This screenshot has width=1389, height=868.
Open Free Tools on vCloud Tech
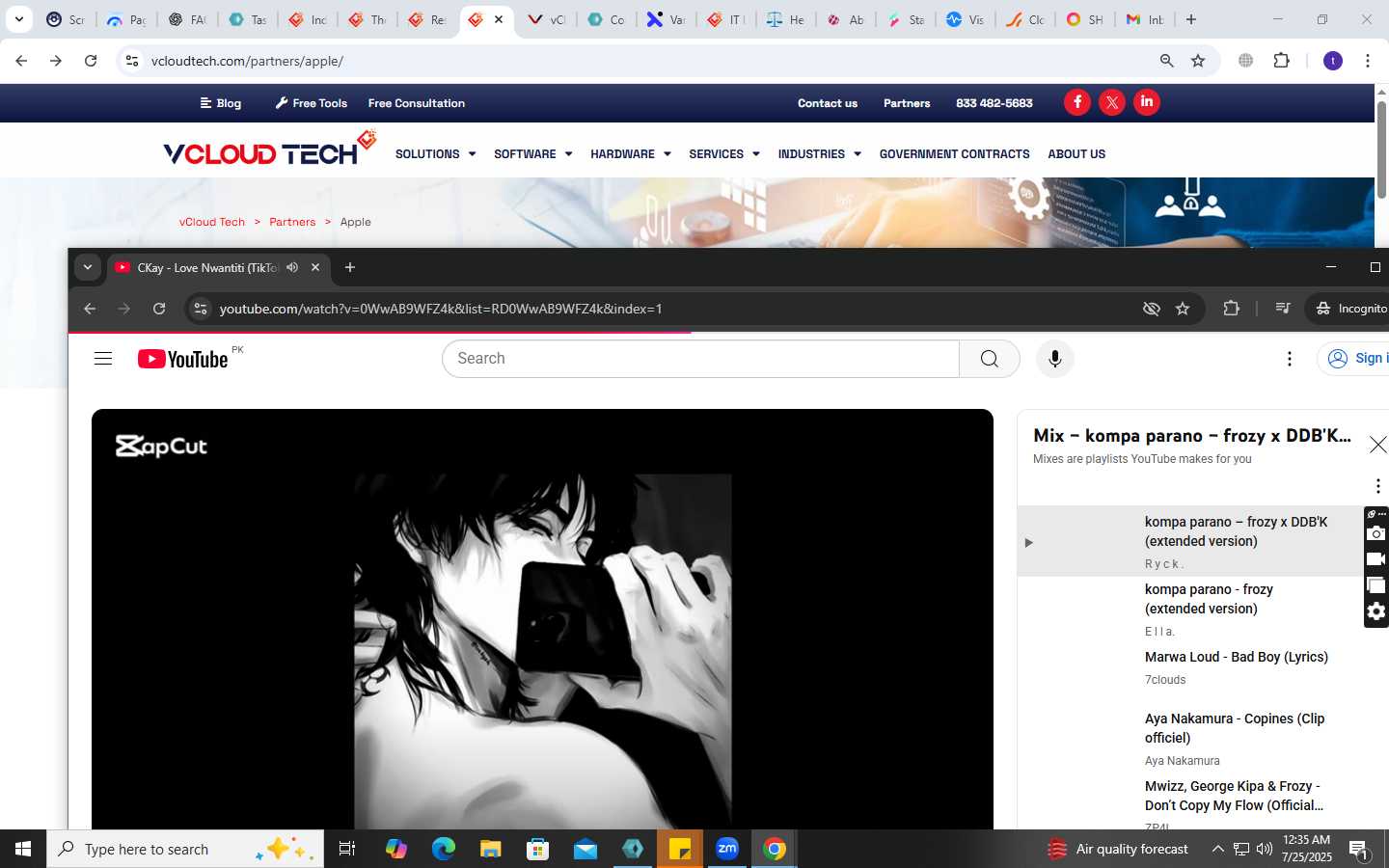311,103
